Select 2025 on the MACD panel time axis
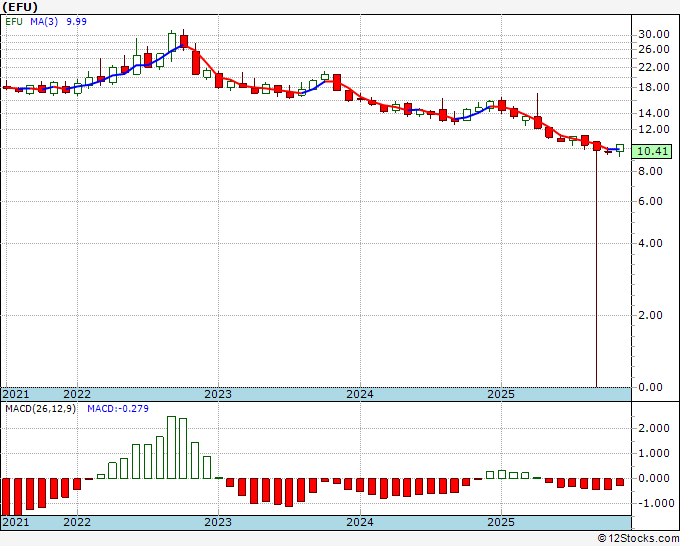The width and height of the screenshot is (680, 546). [501, 522]
